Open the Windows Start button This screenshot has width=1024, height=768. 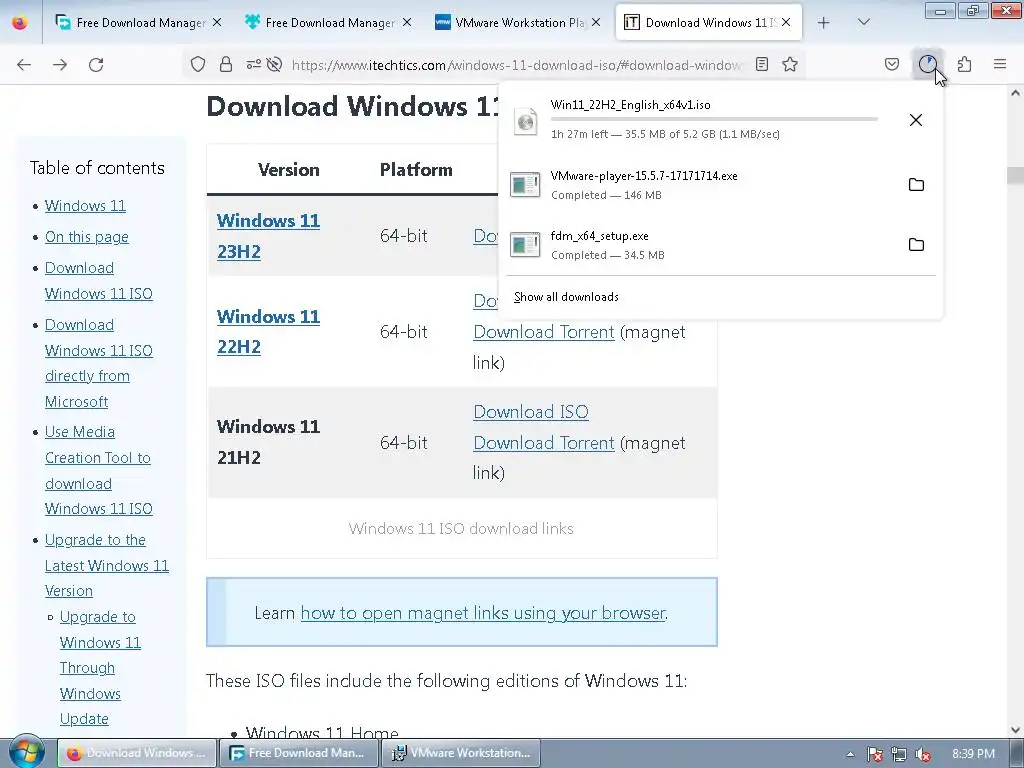click(x=26, y=752)
